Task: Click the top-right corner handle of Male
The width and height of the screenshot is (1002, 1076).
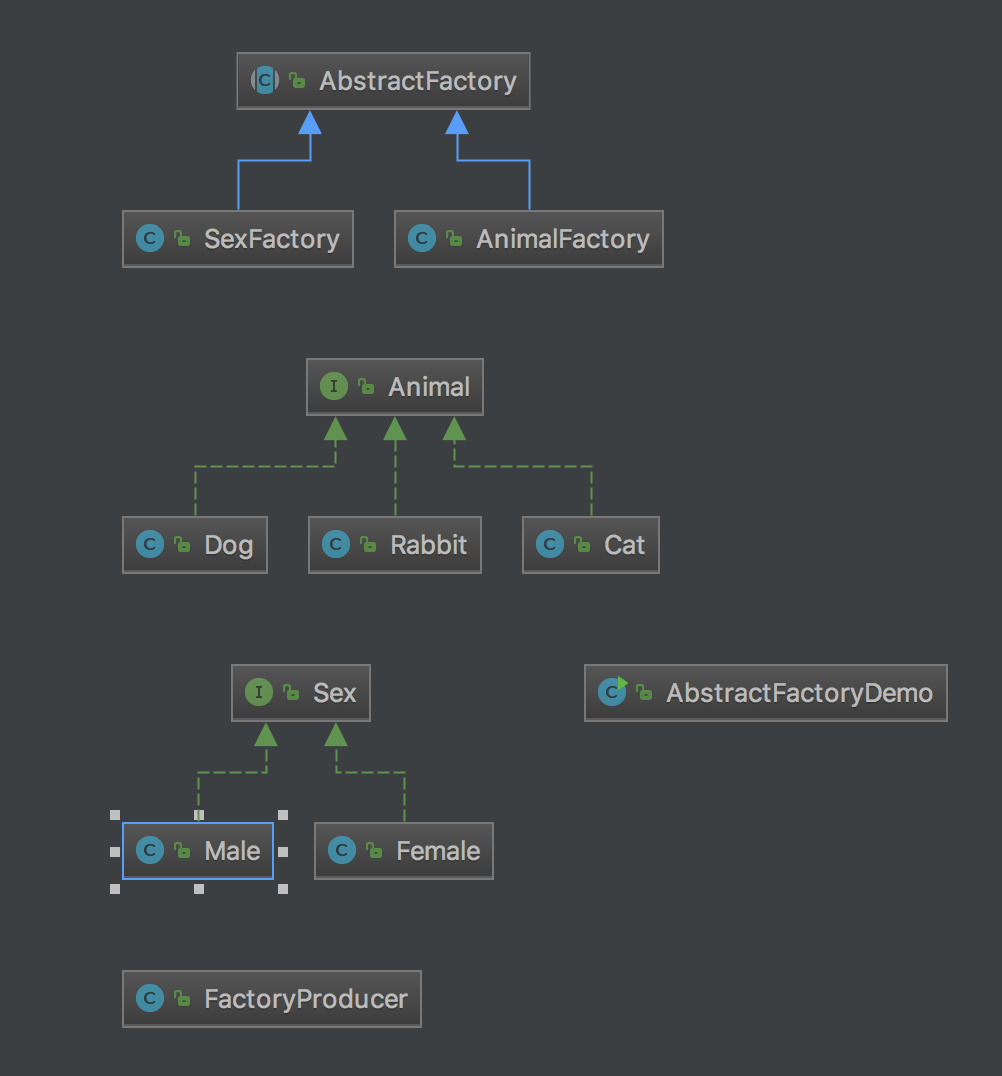Action: 283,815
